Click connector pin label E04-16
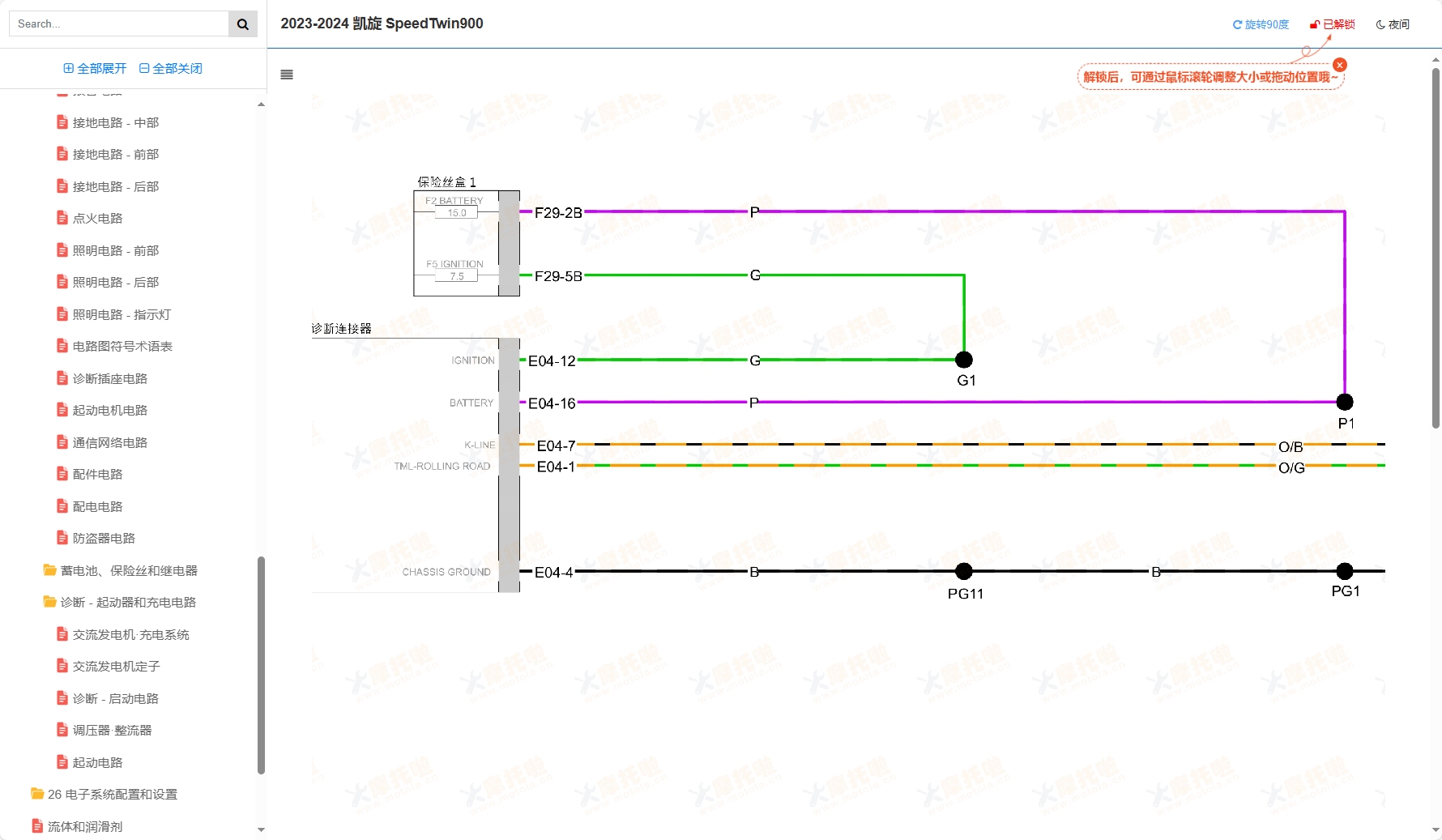The height and width of the screenshot is (840, 1442). coord(552,403)
